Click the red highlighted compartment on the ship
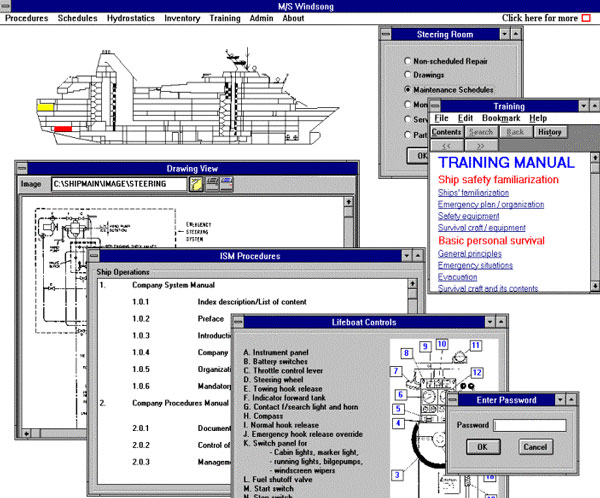The width and height of the screenshot is (600, 498). [63, 129]
